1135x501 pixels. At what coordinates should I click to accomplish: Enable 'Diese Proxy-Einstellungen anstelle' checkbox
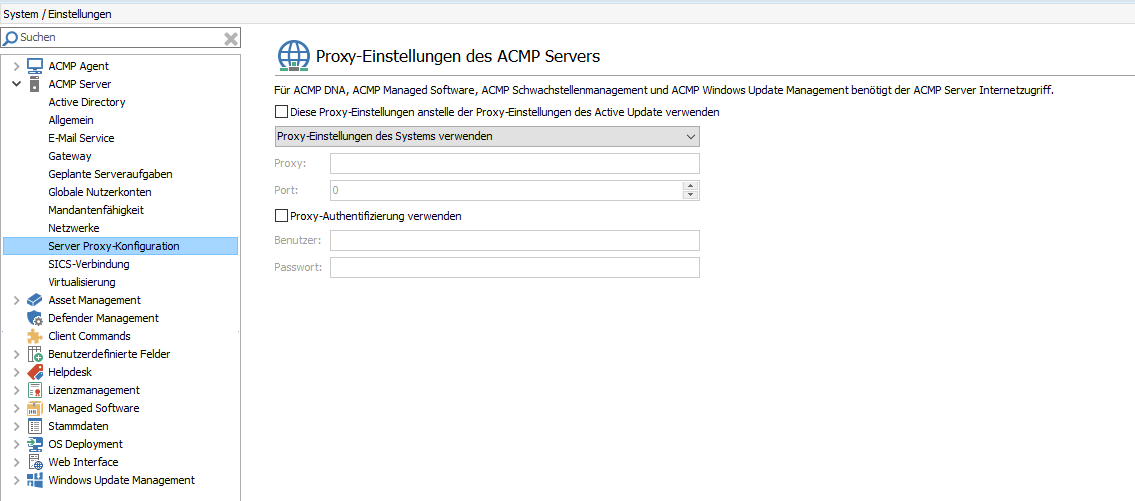(281, 112)
